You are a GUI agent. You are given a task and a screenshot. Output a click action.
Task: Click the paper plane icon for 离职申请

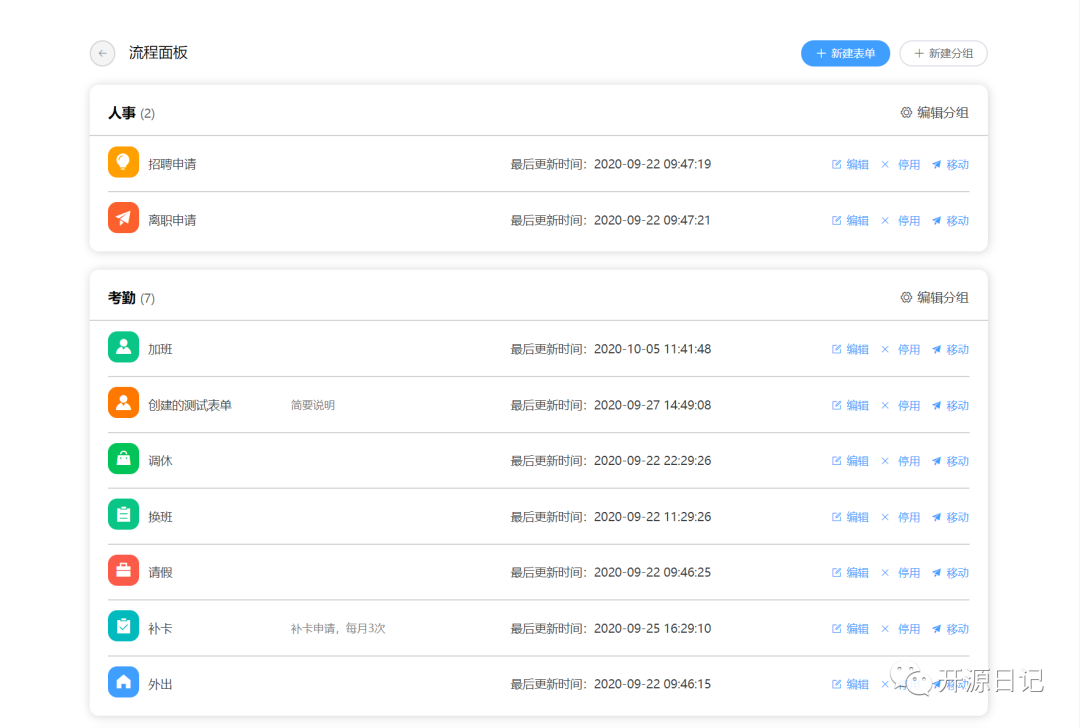[x=123, y=218]
